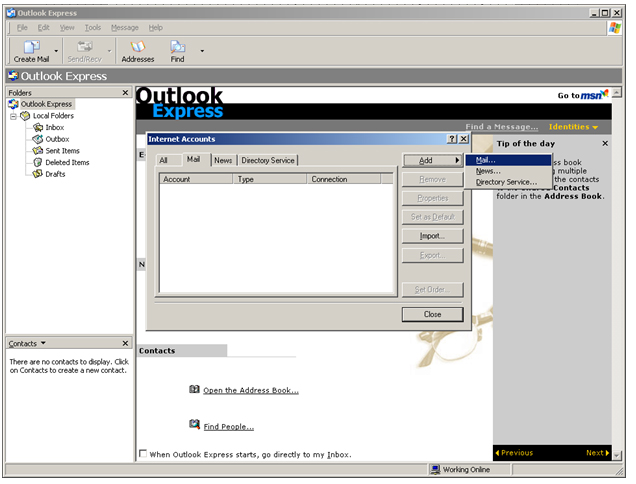The image size is (636, 484).
Task: Sort by the Type column header
Action: coord(270,179)
